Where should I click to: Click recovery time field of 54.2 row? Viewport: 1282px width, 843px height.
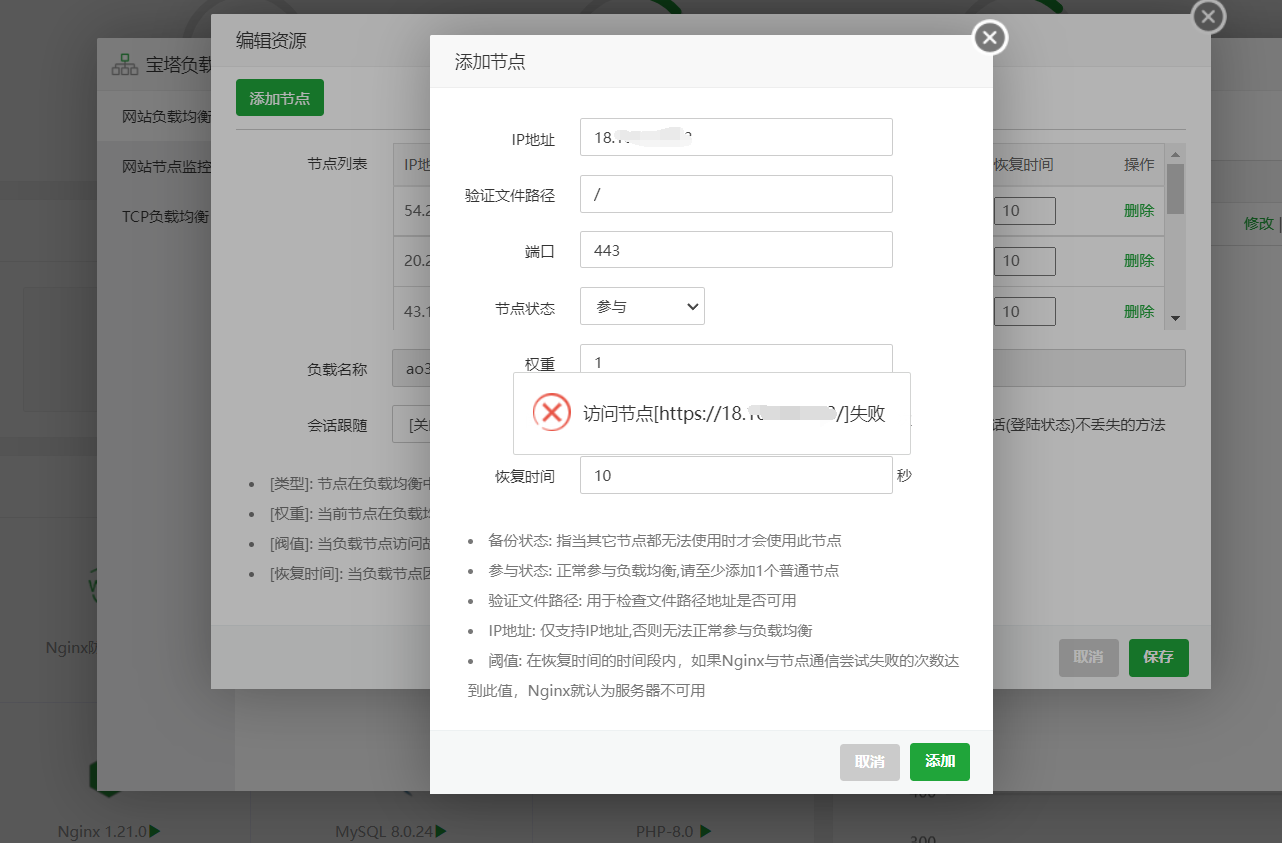[x=1025, y=210]
